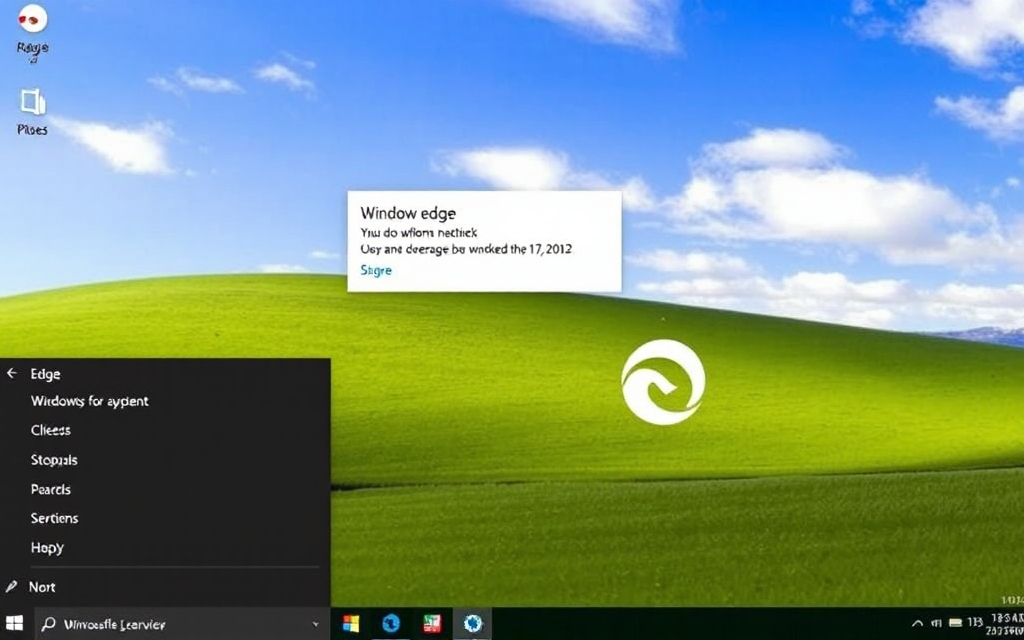Click the text mentioning 17, 2012
Image resolution: width=1024 pixels, height=640 pixels.
point(467,249)
